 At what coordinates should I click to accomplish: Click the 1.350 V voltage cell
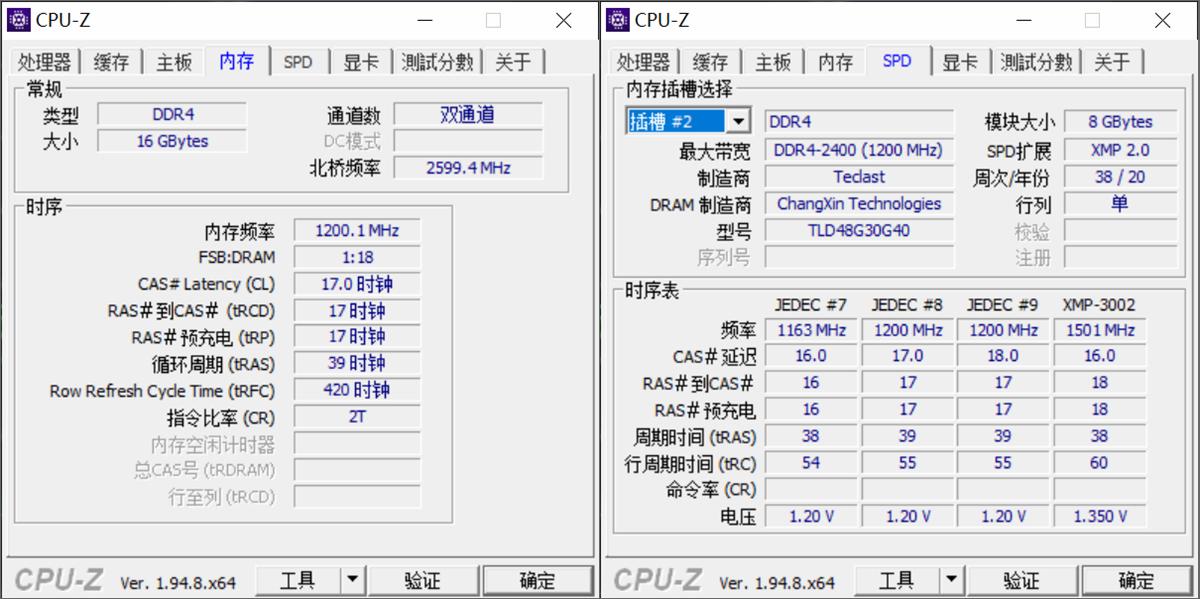point(1100,516)
